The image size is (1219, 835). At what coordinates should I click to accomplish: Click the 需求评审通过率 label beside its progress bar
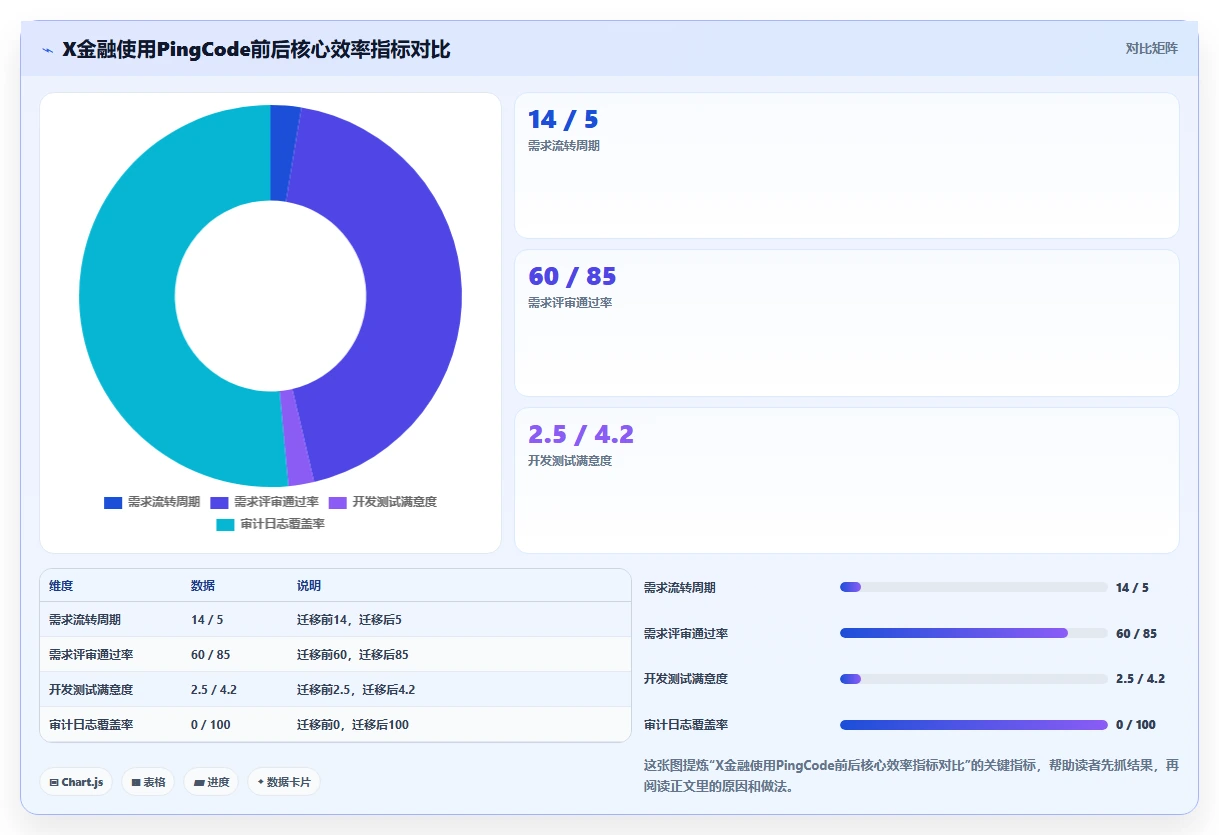pos(686,634)
